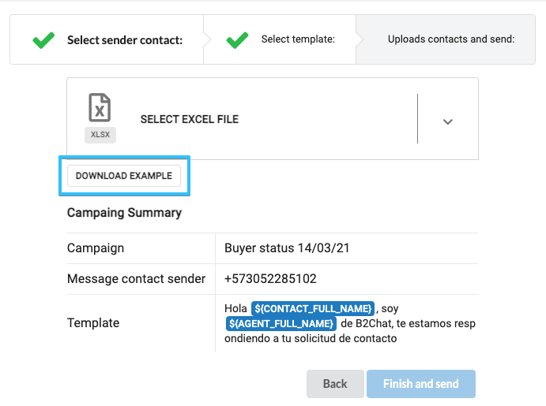
Task: Click the Download Example button
Action: (x=124, y=175)
